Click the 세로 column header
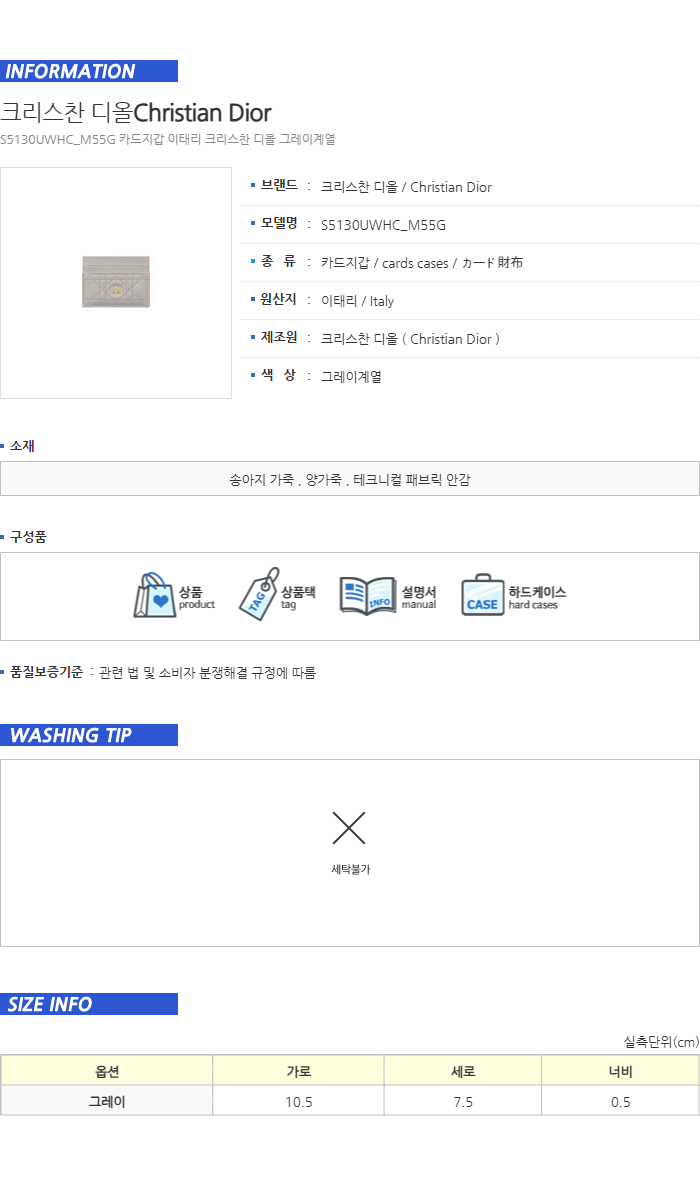 pyautogui.click(x=463, y=1072)
